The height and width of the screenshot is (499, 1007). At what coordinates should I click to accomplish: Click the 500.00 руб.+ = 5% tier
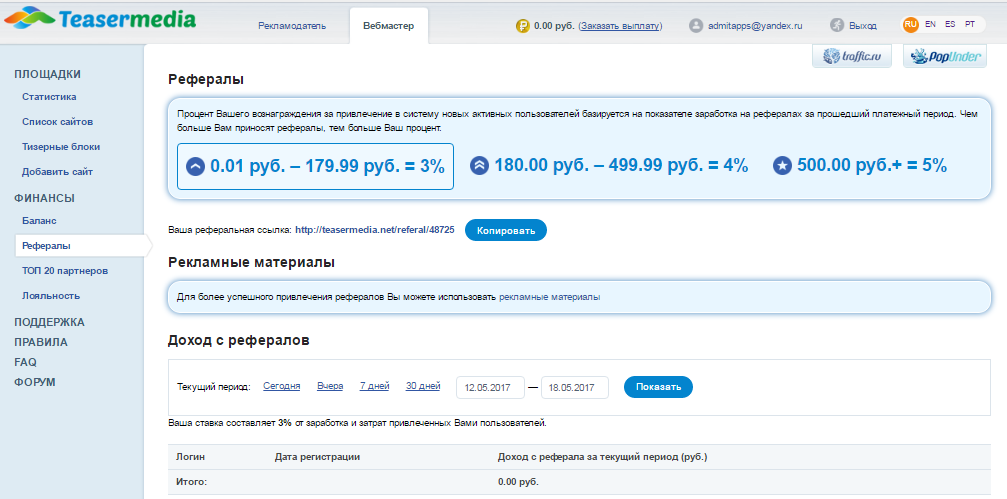(860, 166)
